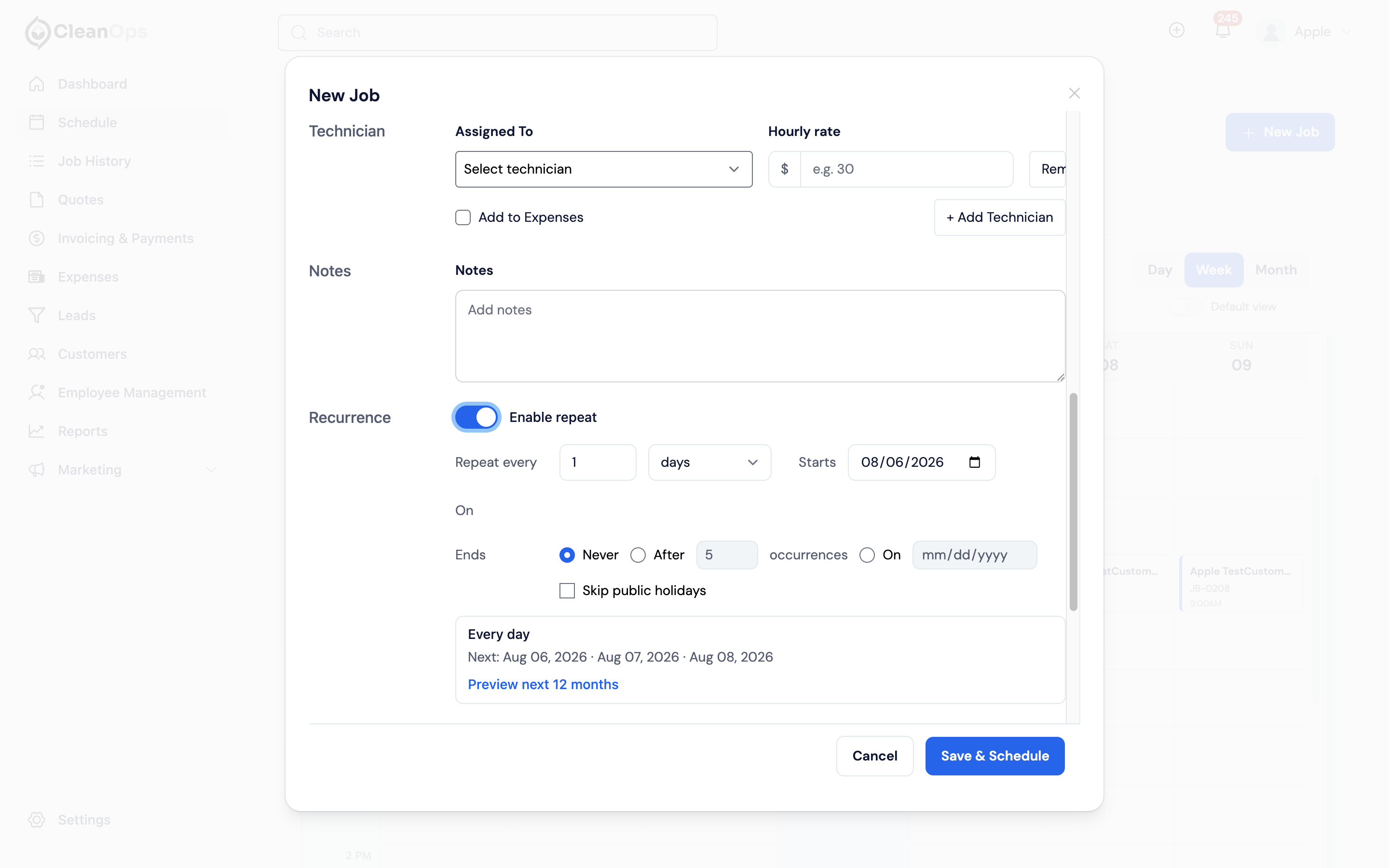Click the + Add Technician button

coord(999,217)
